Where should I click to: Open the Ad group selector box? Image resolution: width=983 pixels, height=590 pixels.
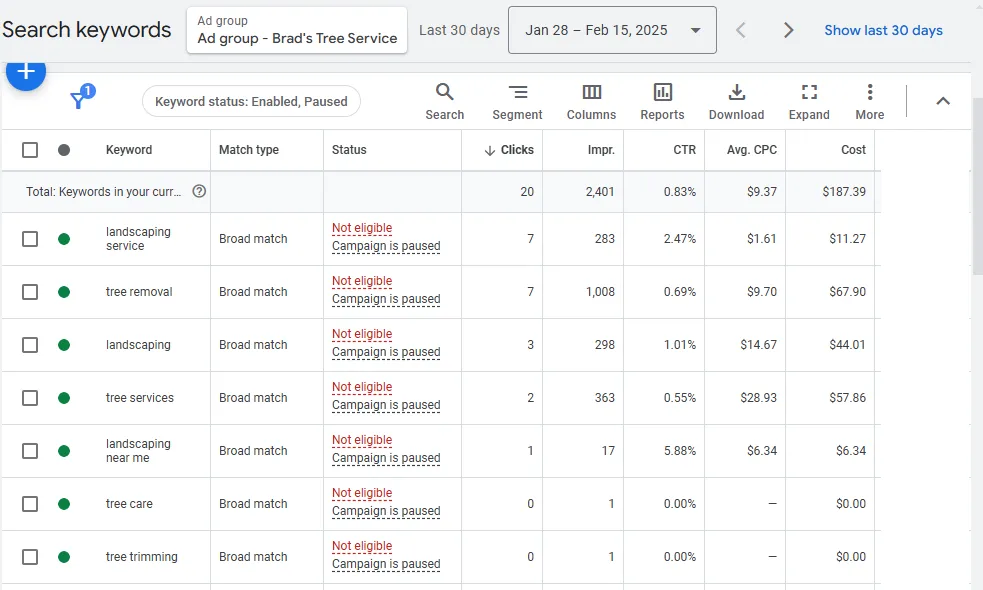click(x=297, y=30)
